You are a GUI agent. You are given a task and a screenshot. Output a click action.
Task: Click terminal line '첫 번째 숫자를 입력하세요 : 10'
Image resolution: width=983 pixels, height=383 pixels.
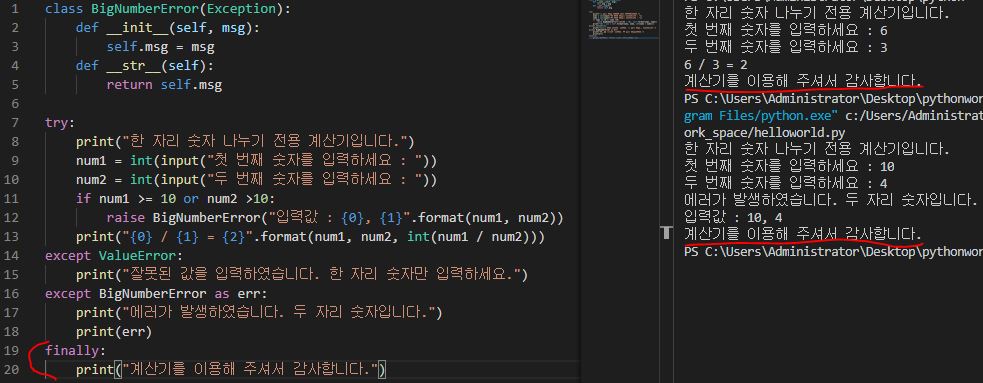(789, 167)
